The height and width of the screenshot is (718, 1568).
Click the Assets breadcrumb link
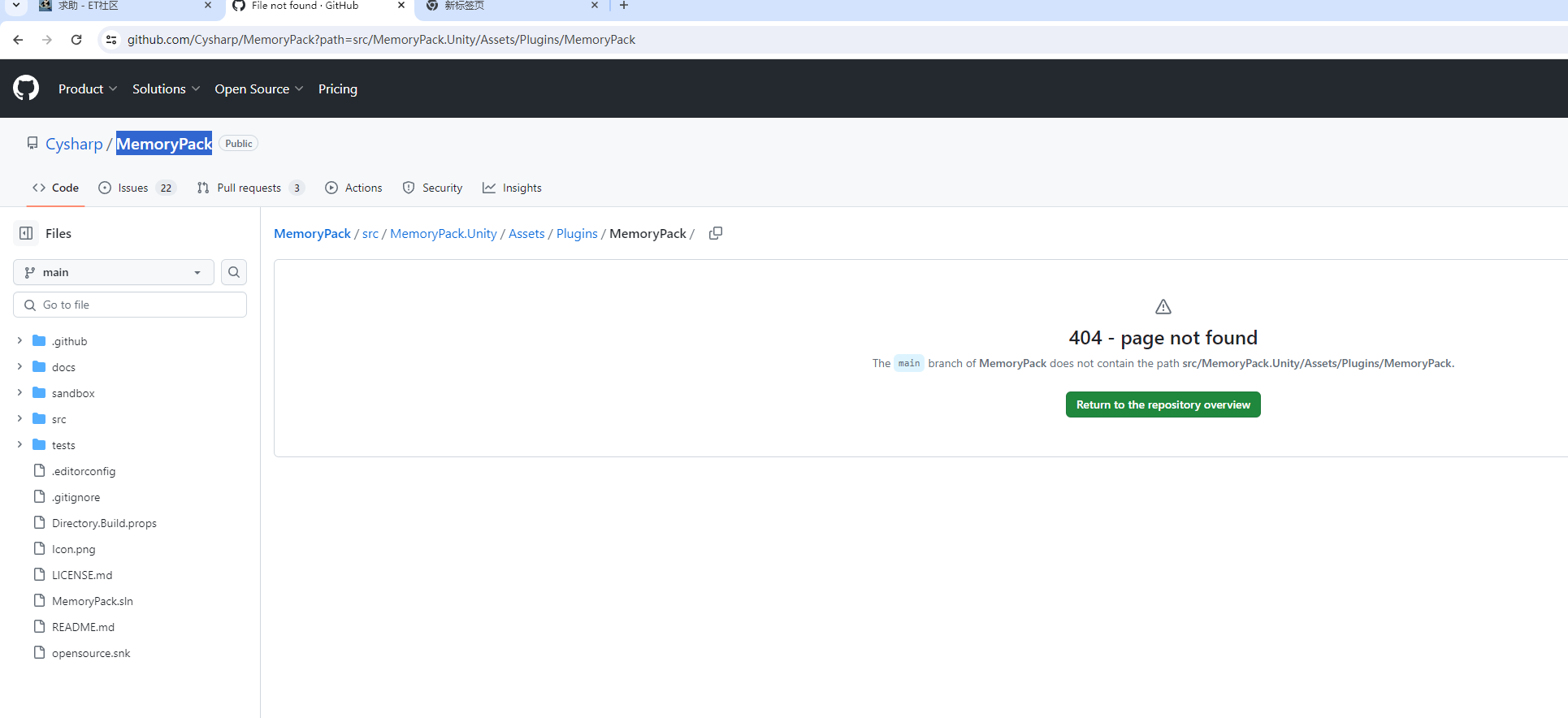point(526,233)
